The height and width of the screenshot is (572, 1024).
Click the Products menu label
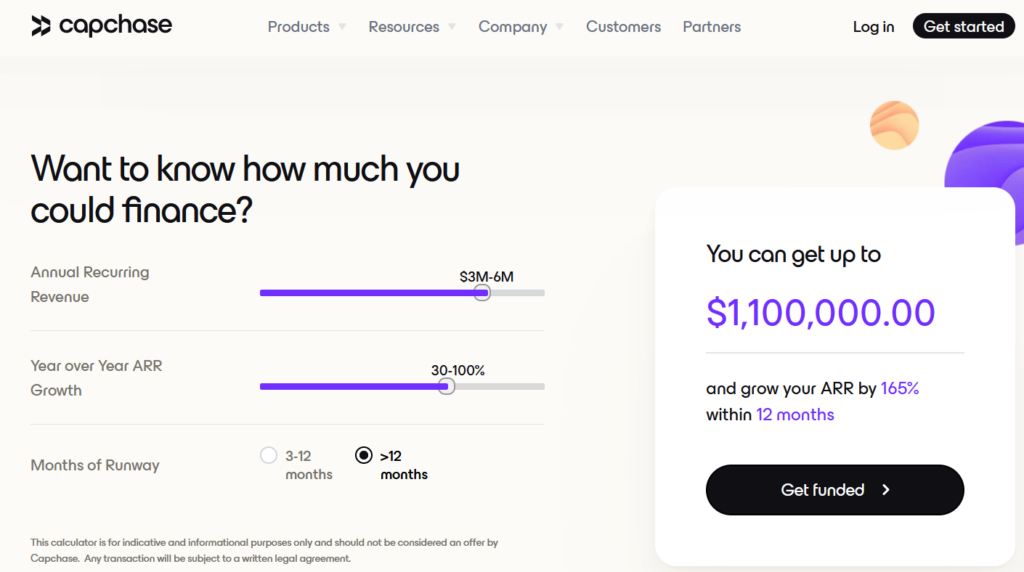click(298, 27)
